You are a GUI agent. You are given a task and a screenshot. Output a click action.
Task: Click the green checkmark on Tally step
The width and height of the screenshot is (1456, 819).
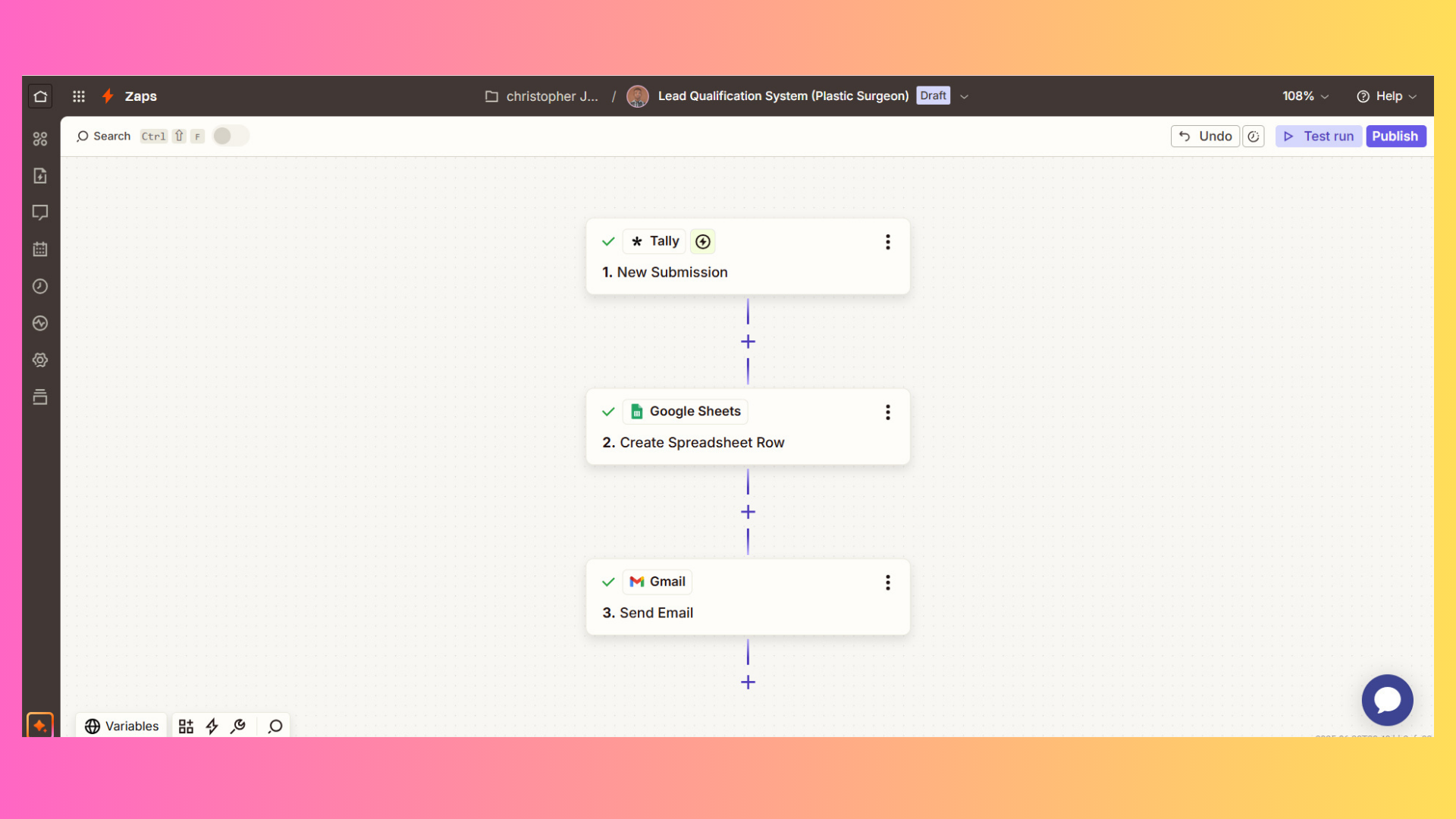coord(608,241)
